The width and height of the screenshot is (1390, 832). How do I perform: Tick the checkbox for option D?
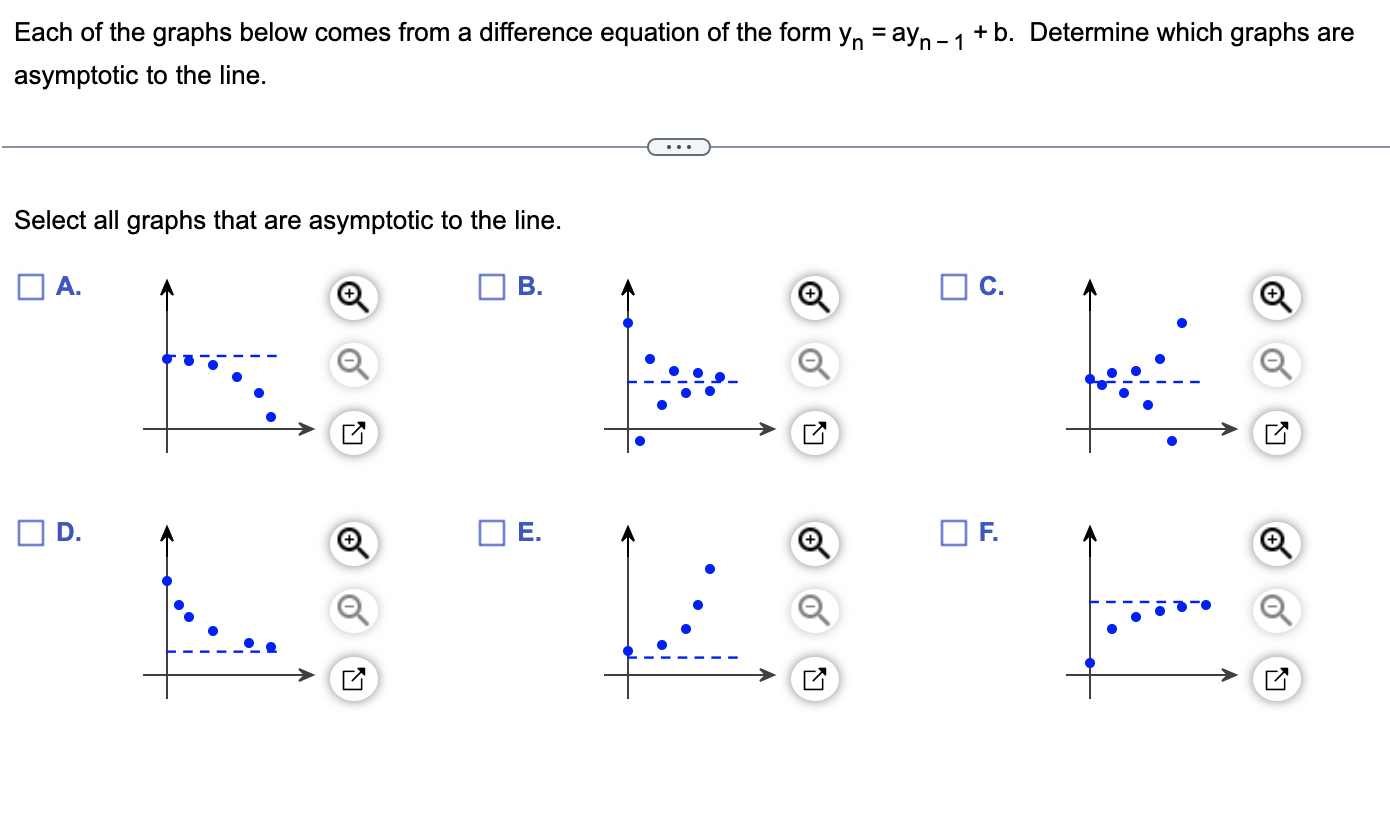[30, 533]
